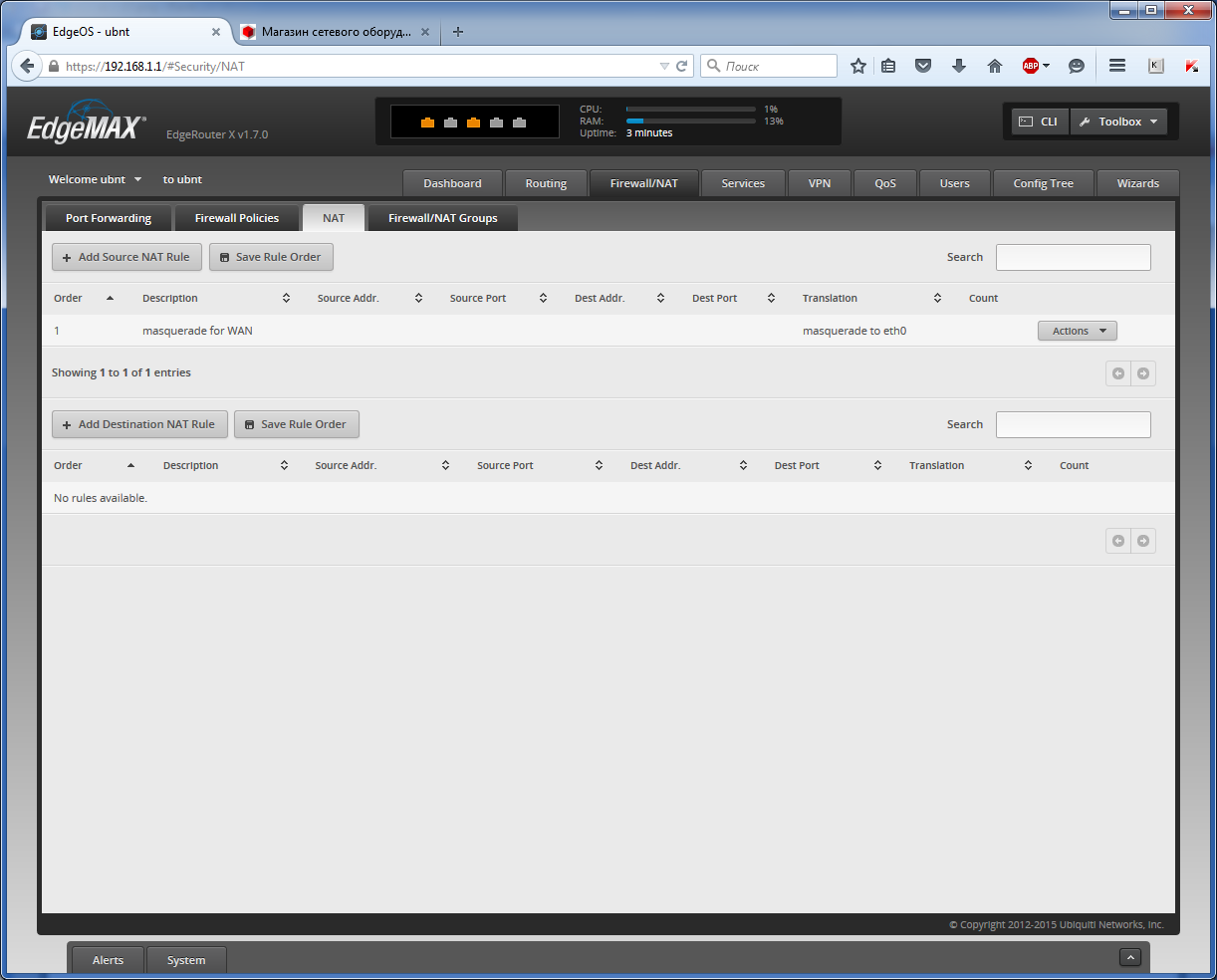The height and width of the screenshot is (980, 1217).
Task: Expand the Welcome ubnt user dropdown
Action: coord(95,179)
